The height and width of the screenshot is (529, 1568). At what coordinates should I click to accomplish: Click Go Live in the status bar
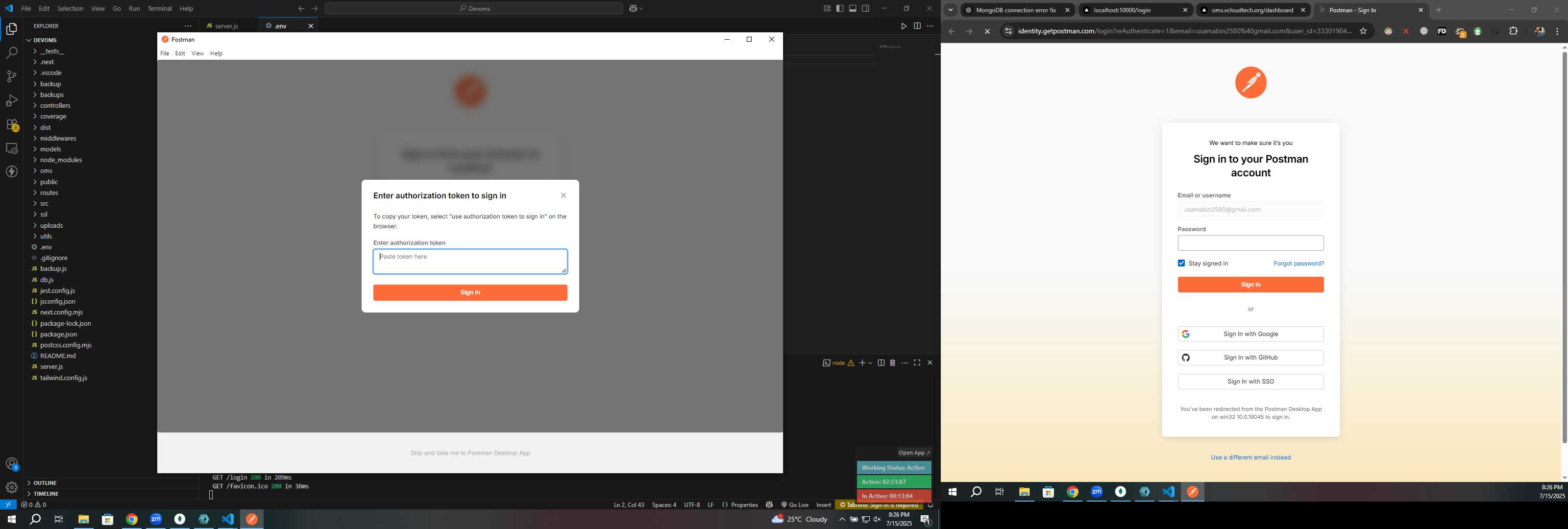794,505
